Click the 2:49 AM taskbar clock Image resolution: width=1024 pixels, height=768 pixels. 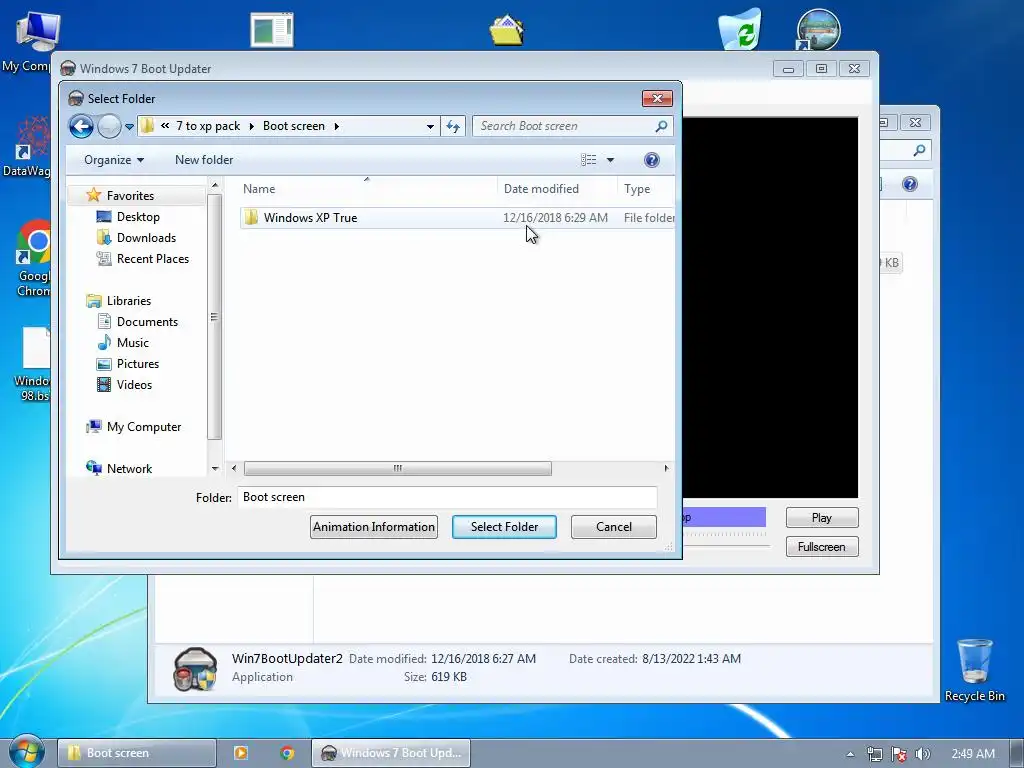(972, 754)
